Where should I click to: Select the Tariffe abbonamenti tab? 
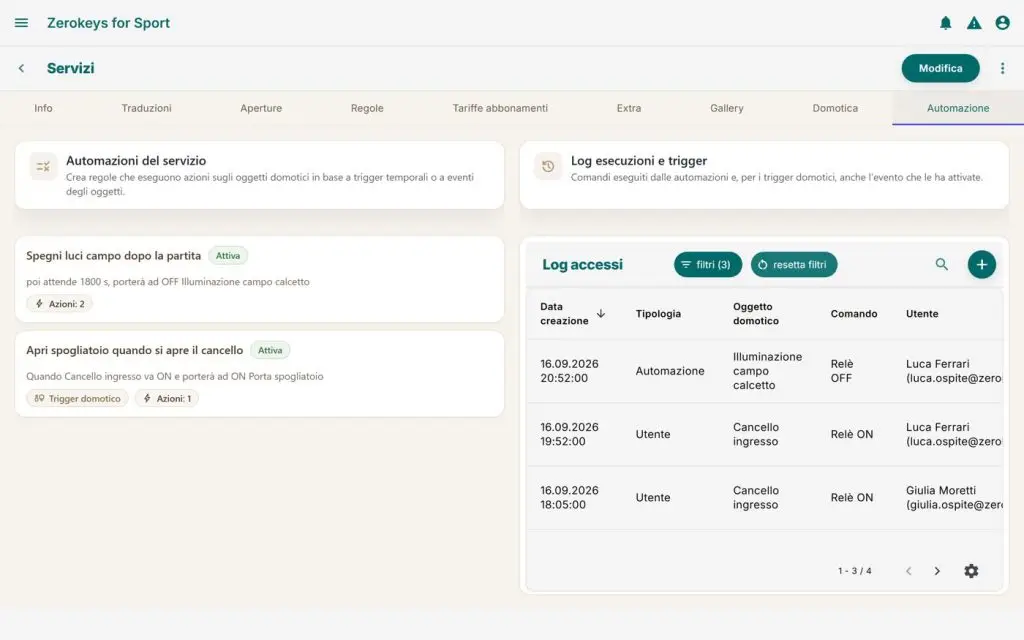(x=500, y=108)
